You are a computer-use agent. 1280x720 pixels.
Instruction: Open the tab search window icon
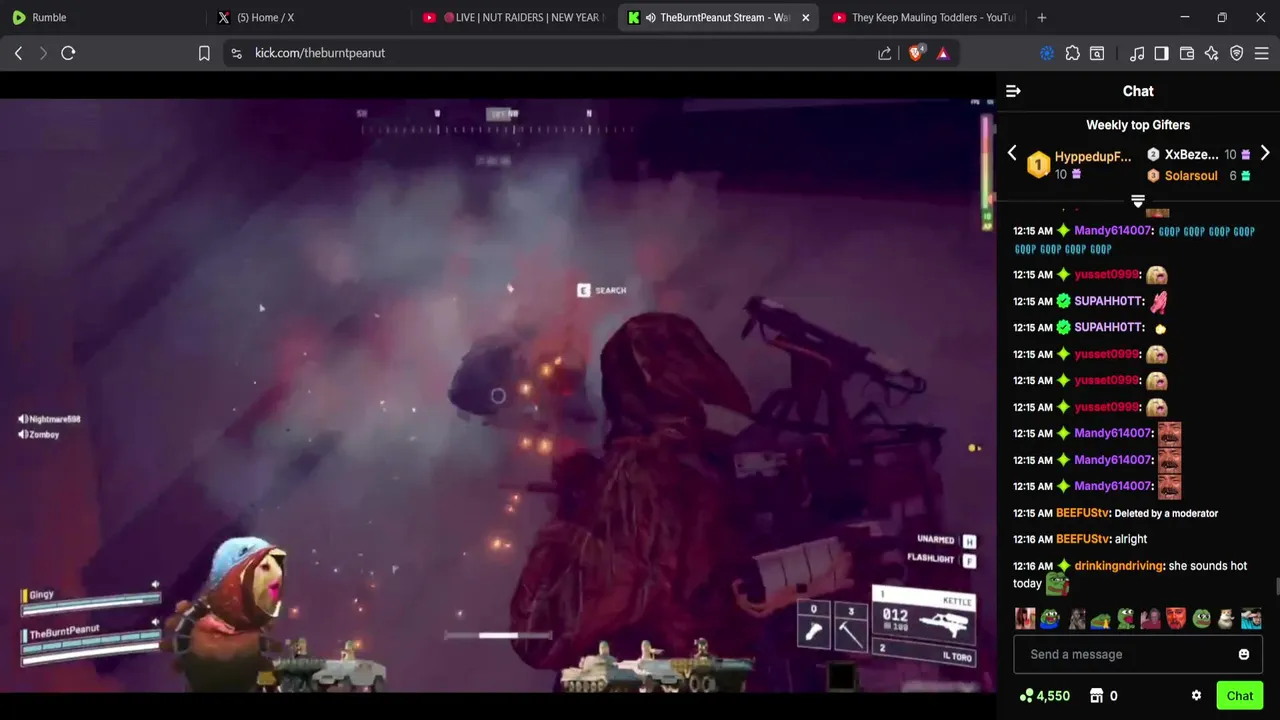(x=1097, y=53)
